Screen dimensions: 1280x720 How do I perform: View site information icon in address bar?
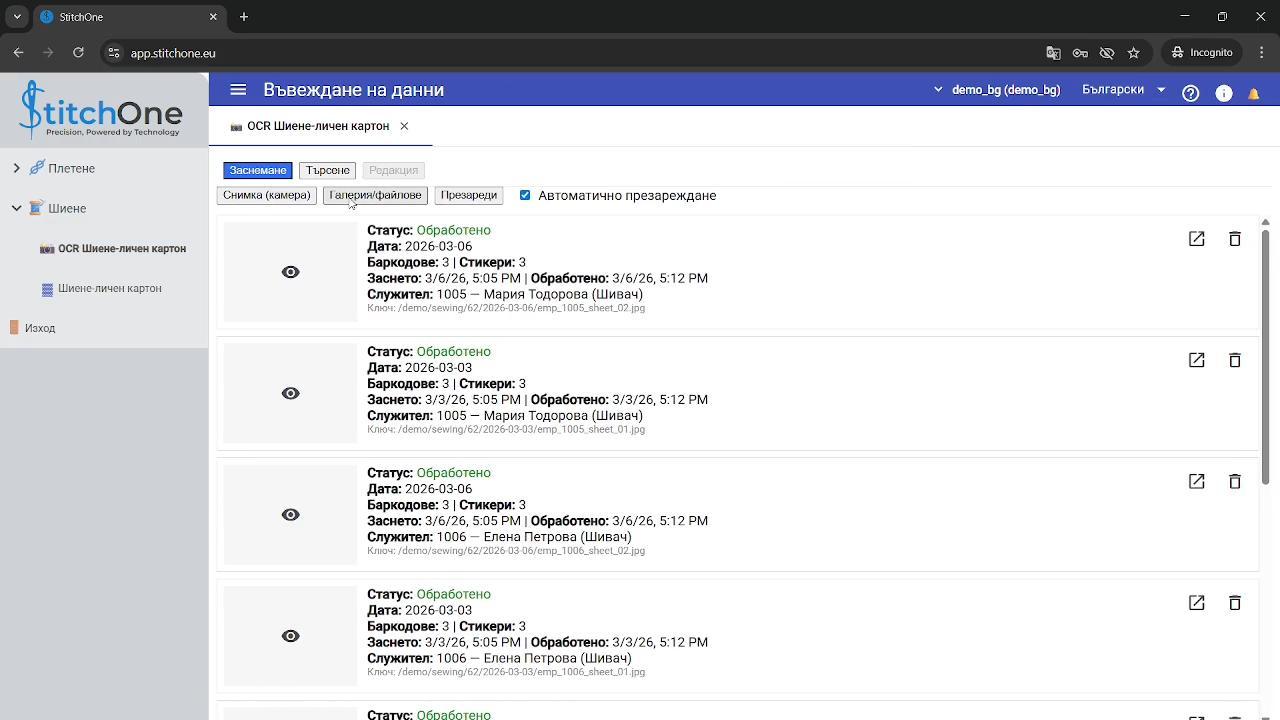coord(114,53)
